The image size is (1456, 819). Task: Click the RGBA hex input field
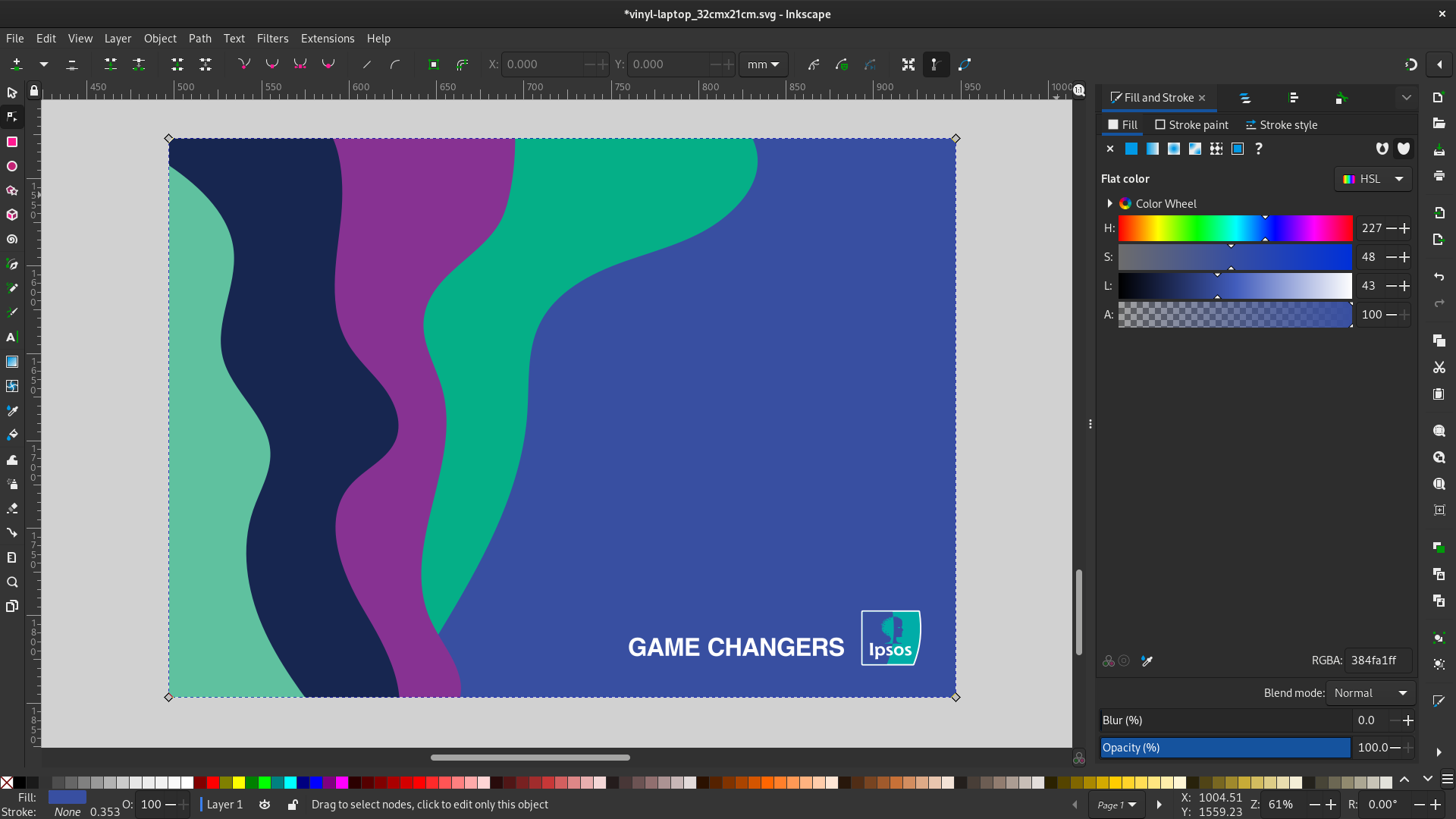click(x=1378, y=661)
